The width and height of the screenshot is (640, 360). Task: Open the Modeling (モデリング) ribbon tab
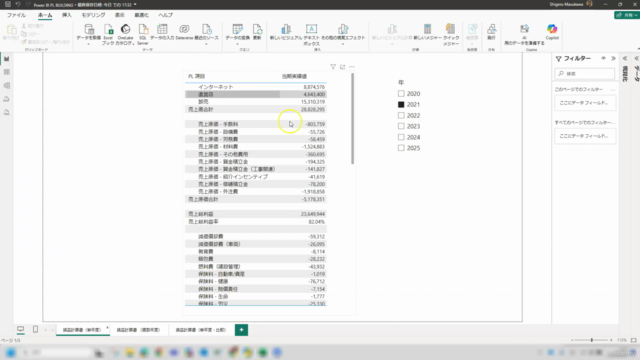tap(93, 15)
